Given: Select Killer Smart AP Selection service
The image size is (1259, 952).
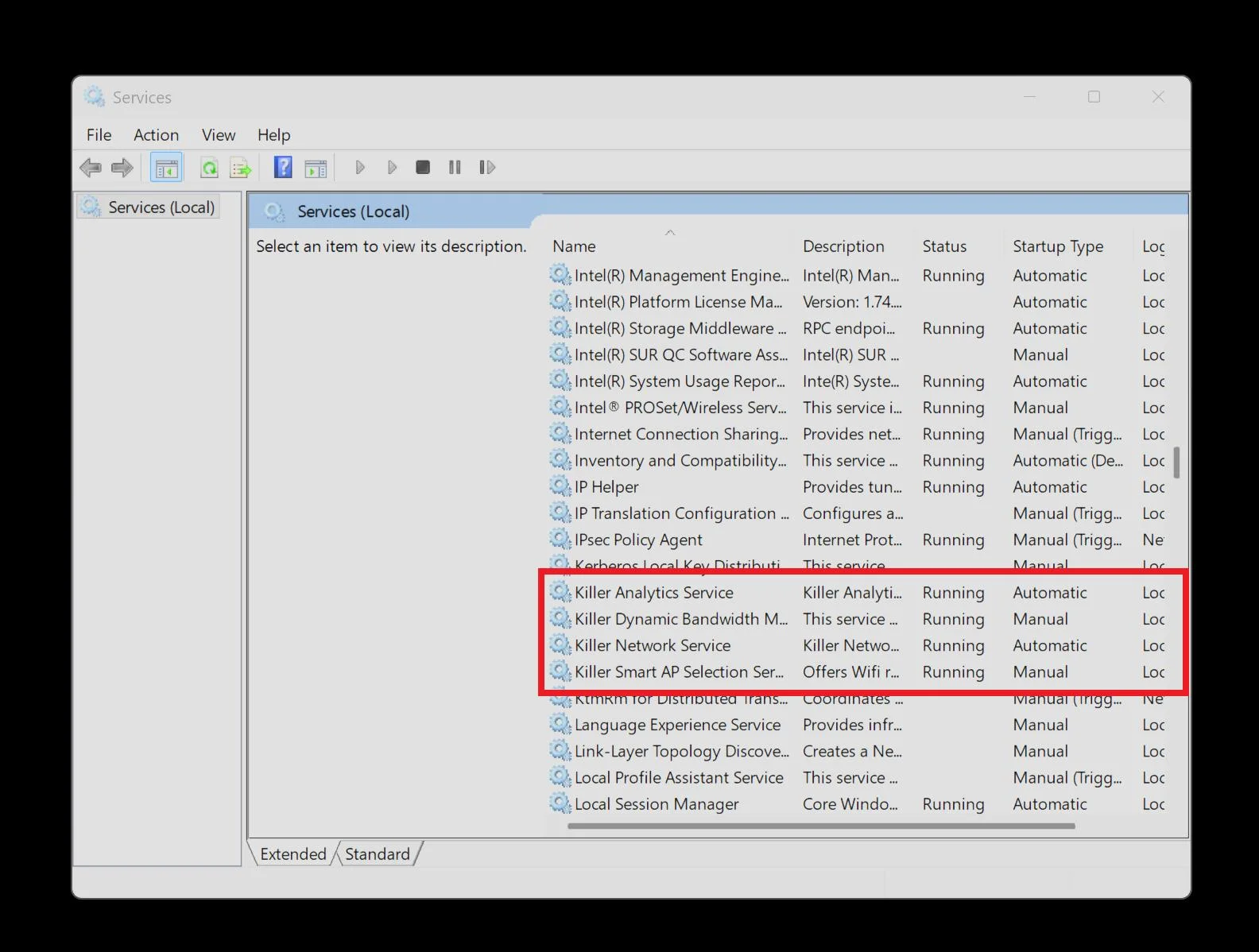Looking at the screenshot, I should (x=857, y=671).
